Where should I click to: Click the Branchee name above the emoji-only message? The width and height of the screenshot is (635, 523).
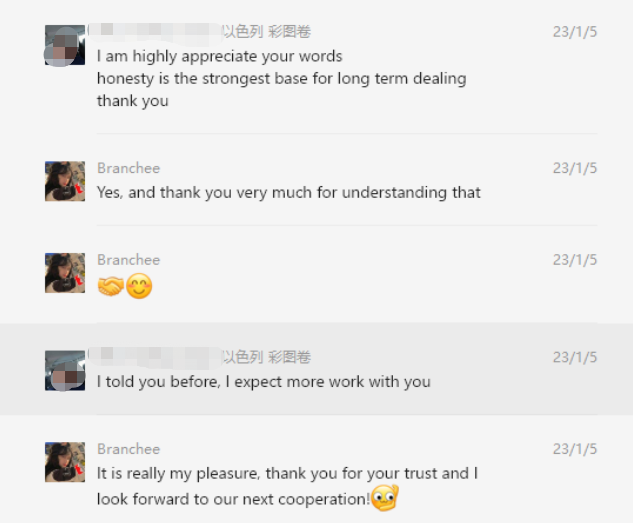coord(128,260)
